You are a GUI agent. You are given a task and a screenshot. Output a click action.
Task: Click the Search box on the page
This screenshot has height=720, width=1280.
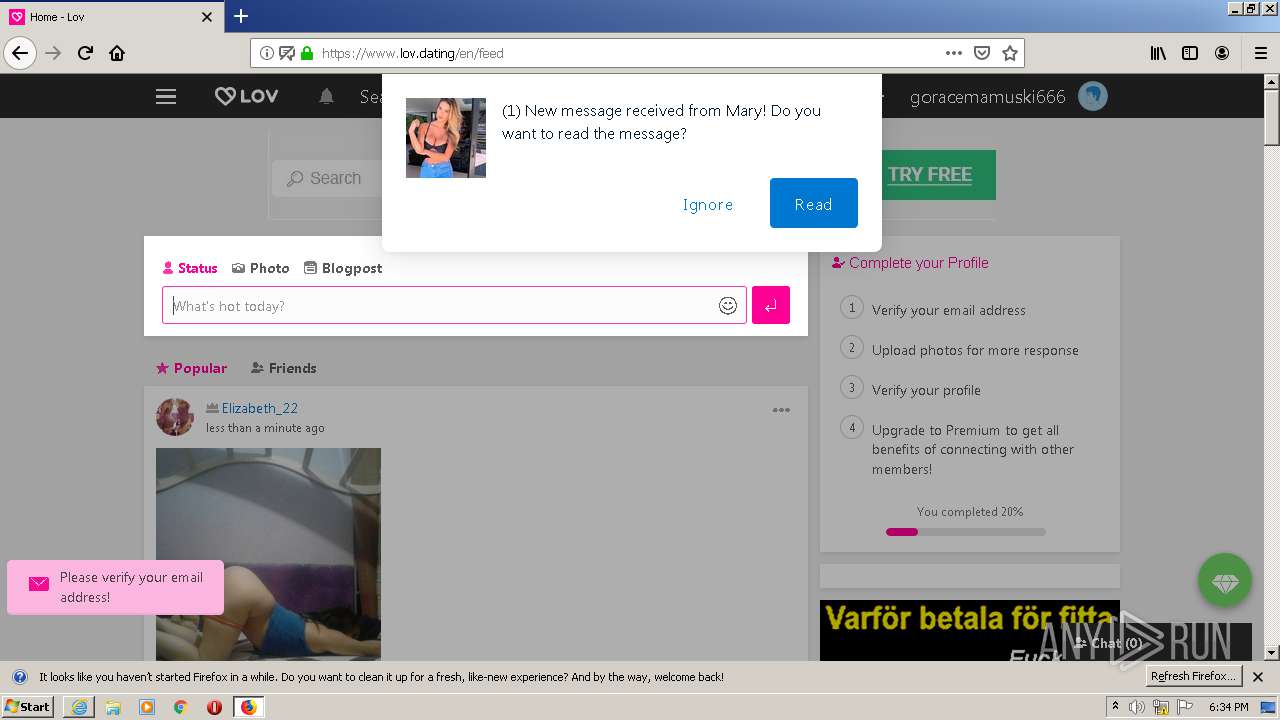327,178
